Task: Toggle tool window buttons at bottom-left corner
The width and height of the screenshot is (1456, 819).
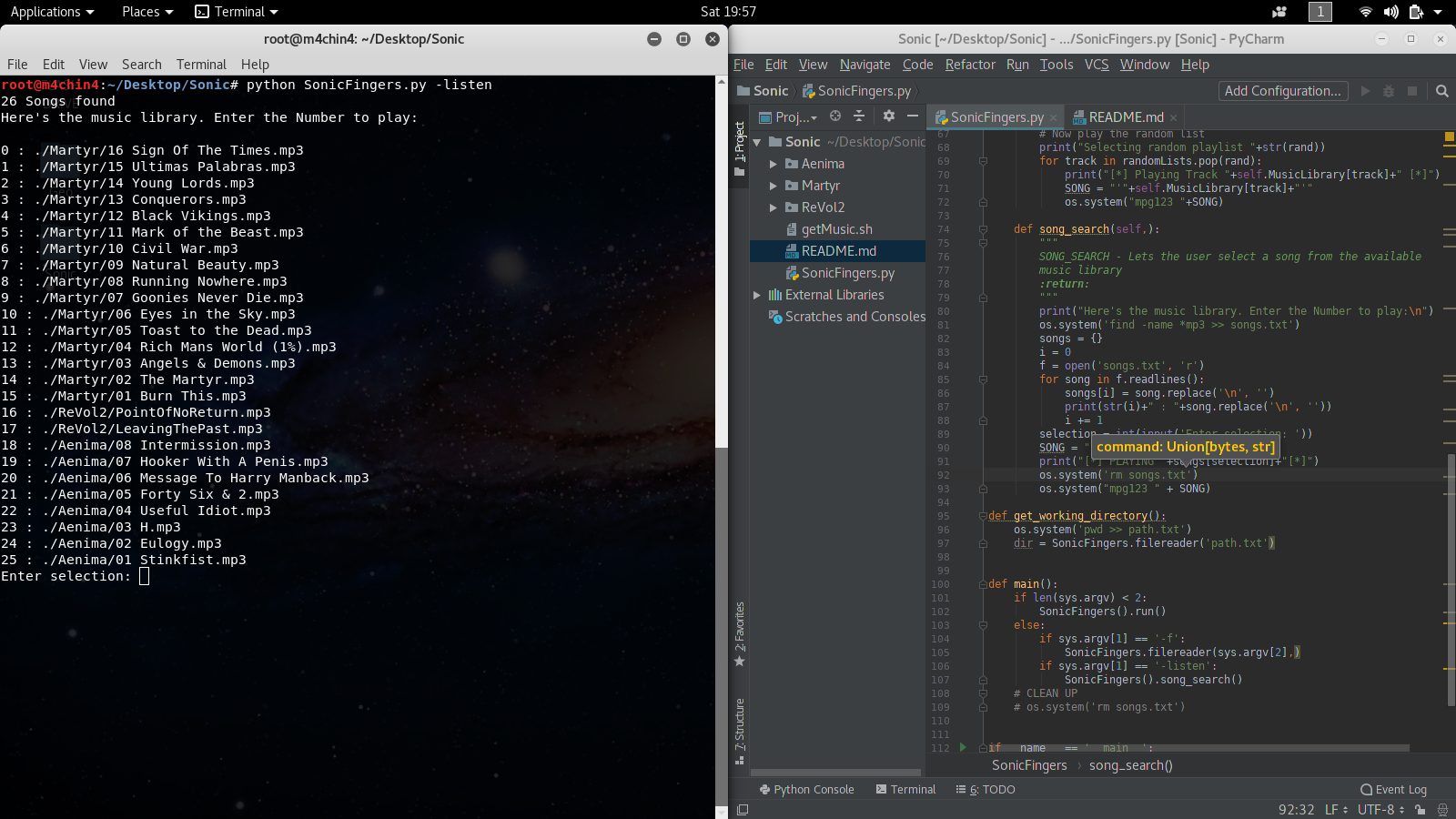Action: [743, 810]
